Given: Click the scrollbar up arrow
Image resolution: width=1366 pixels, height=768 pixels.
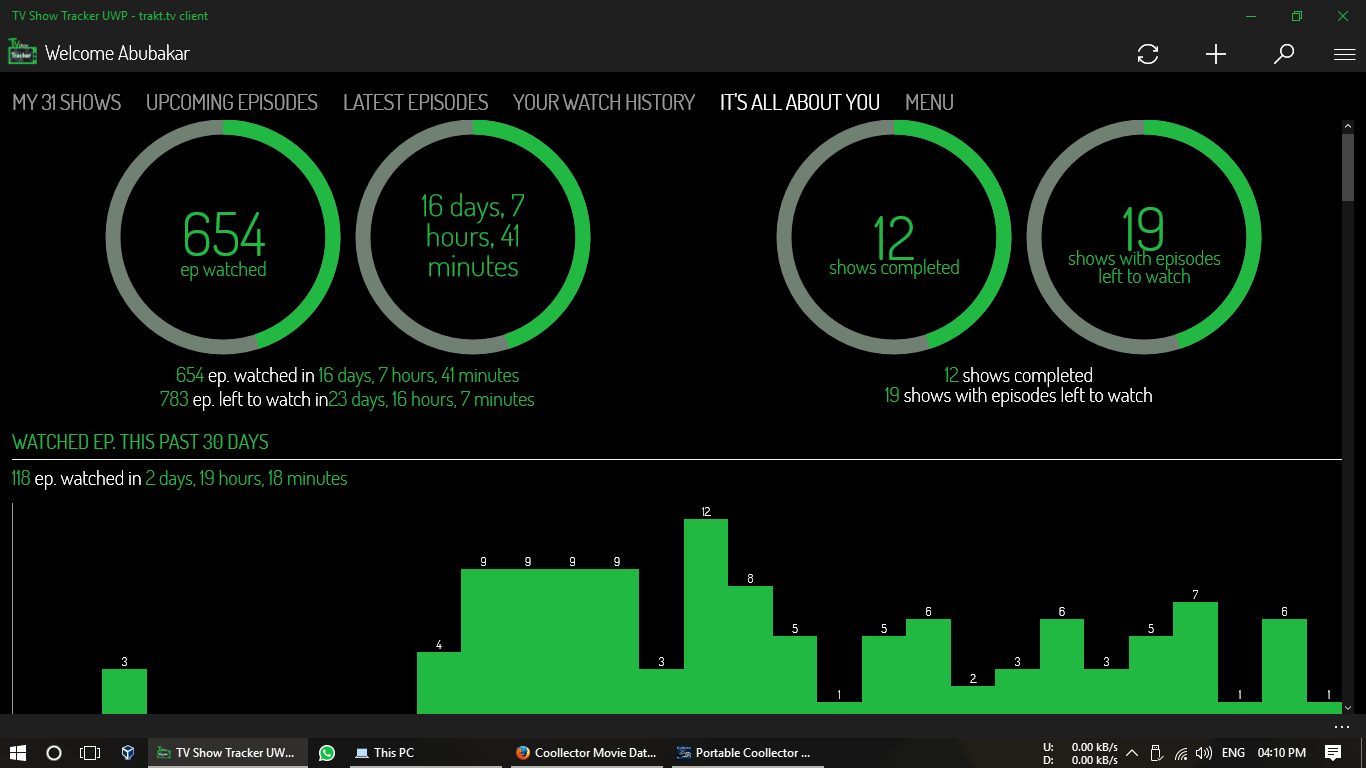Looking at the screenshot, I should pos(1348,127).
